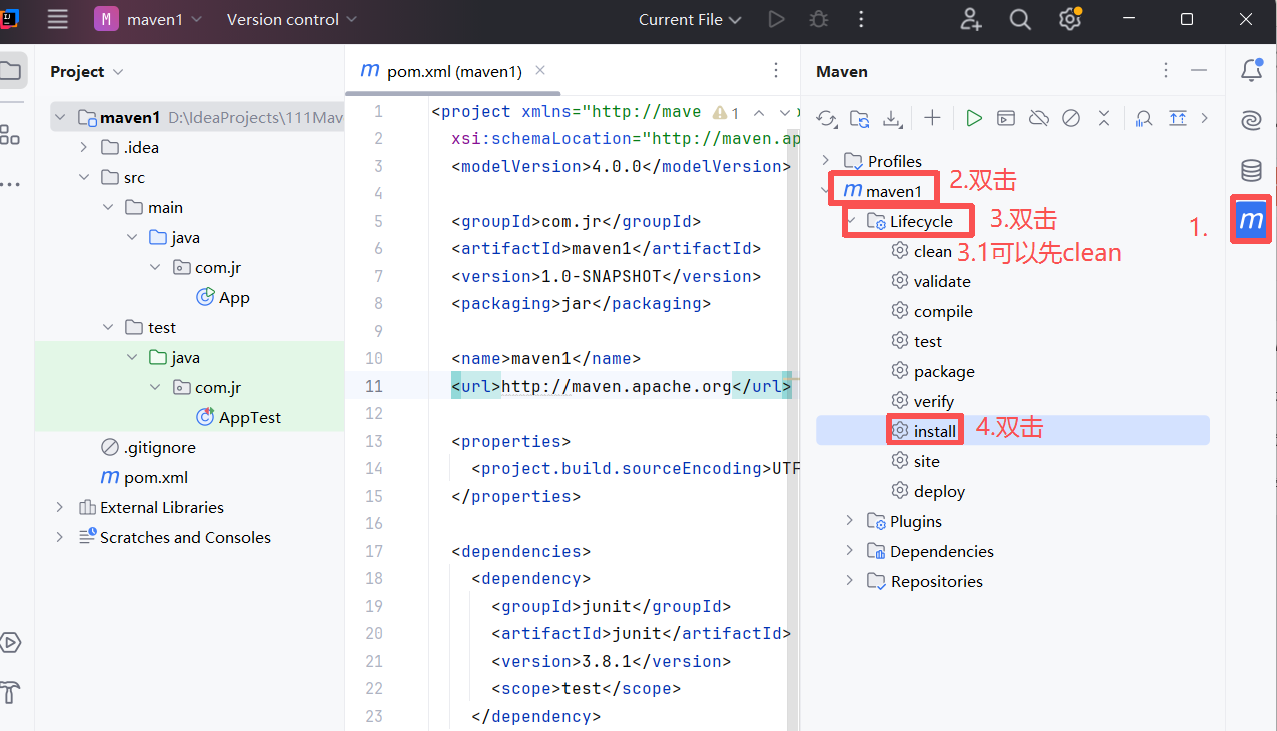Expand External Libraries node
Viewport: 1277px width, 731px height.
click(61, 507)
